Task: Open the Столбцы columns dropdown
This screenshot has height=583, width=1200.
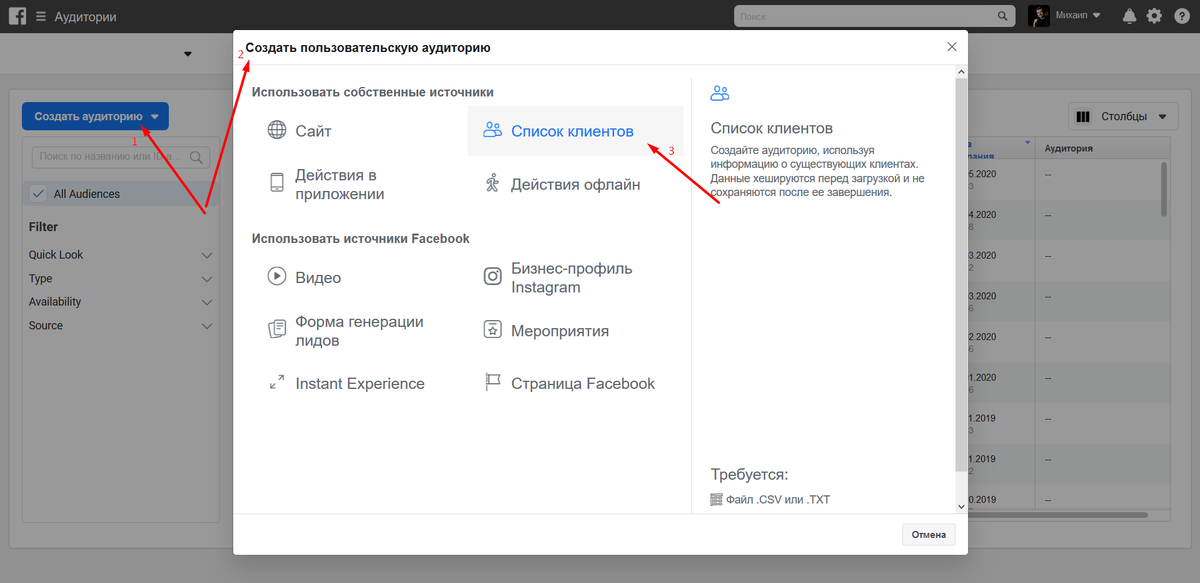Action: (1121, 117)
